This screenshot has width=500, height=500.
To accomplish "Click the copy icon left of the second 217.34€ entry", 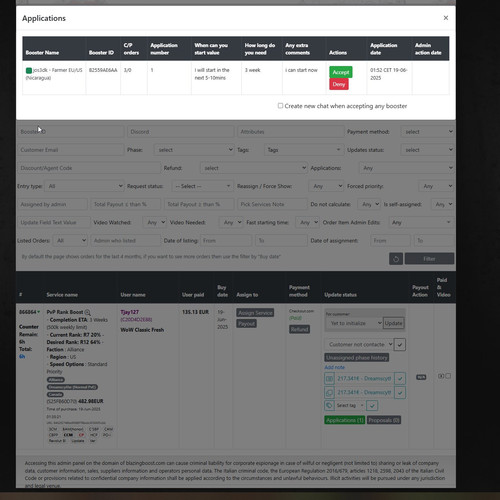I will [x=329, y=392].
